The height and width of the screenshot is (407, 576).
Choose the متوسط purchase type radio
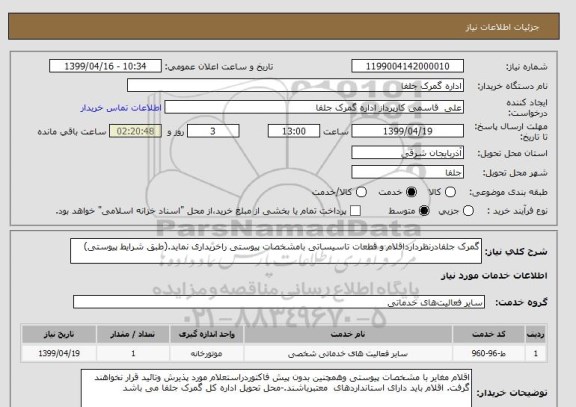coord(424,211)
